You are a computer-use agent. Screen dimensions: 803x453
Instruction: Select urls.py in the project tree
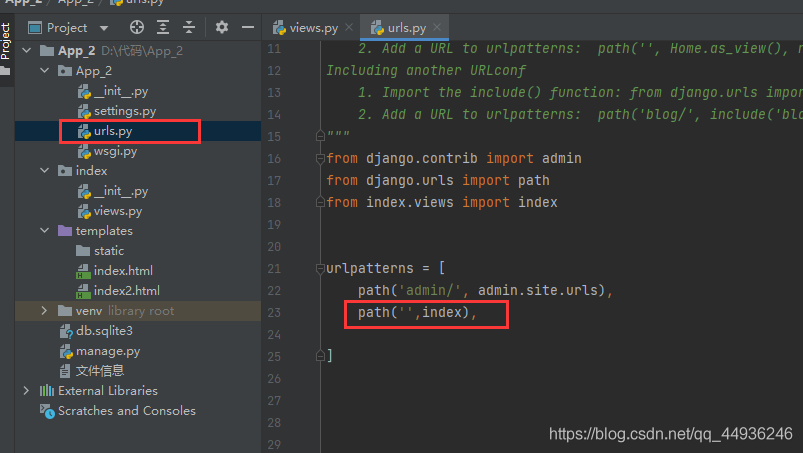[x=113, y=131]
